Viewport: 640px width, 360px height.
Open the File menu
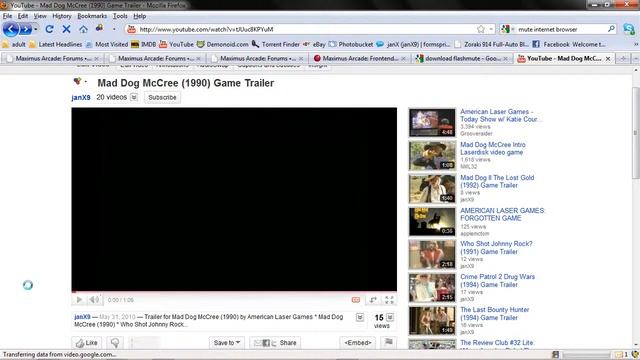point(7,16)
